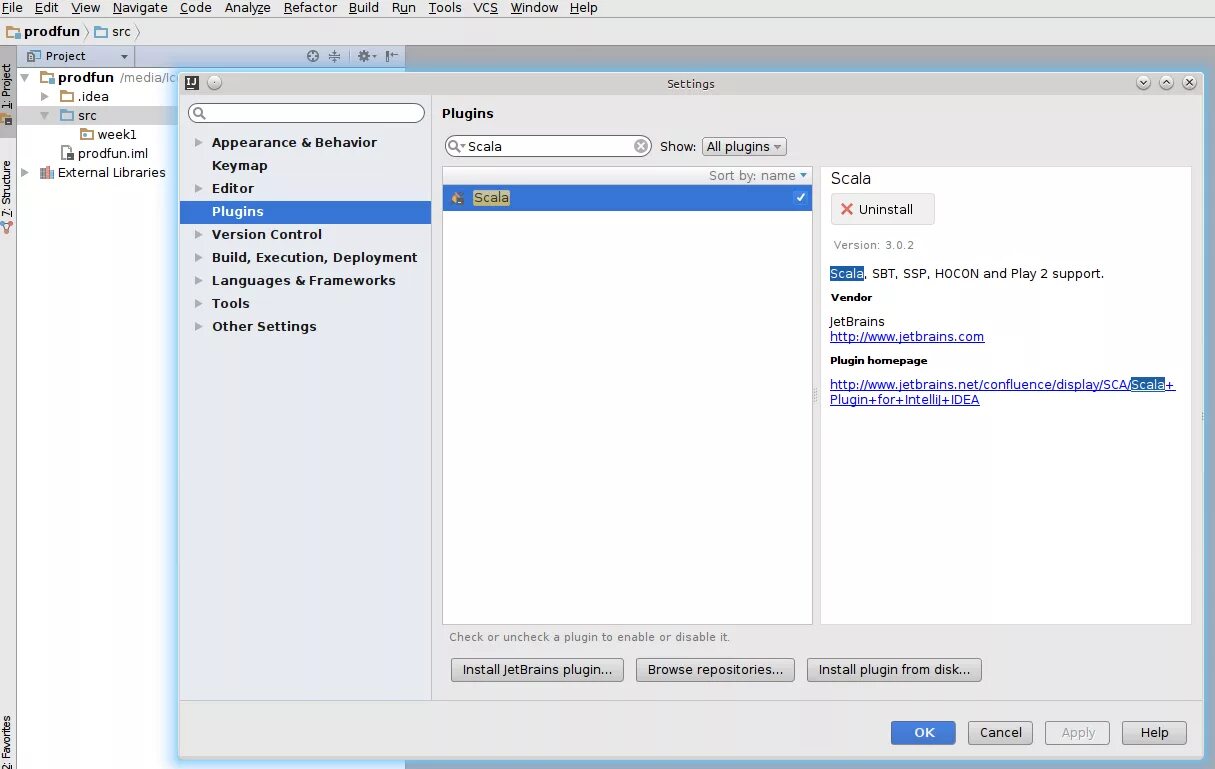
Task: Click the External Libraries icon
Action: (x=47, y=172)
